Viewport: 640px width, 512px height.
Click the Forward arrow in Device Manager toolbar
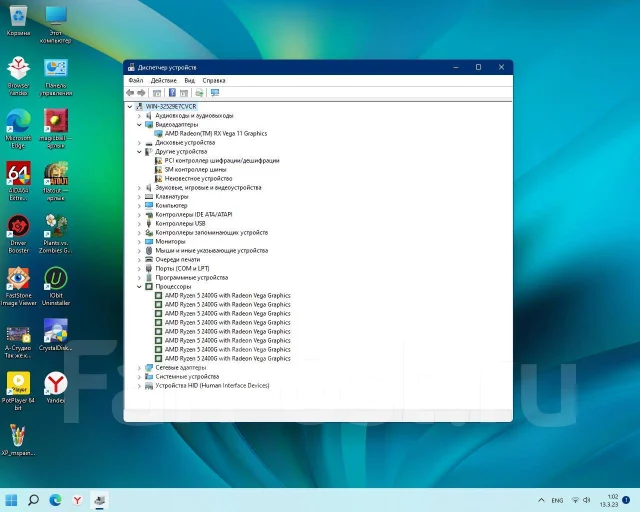pos(141,93)
